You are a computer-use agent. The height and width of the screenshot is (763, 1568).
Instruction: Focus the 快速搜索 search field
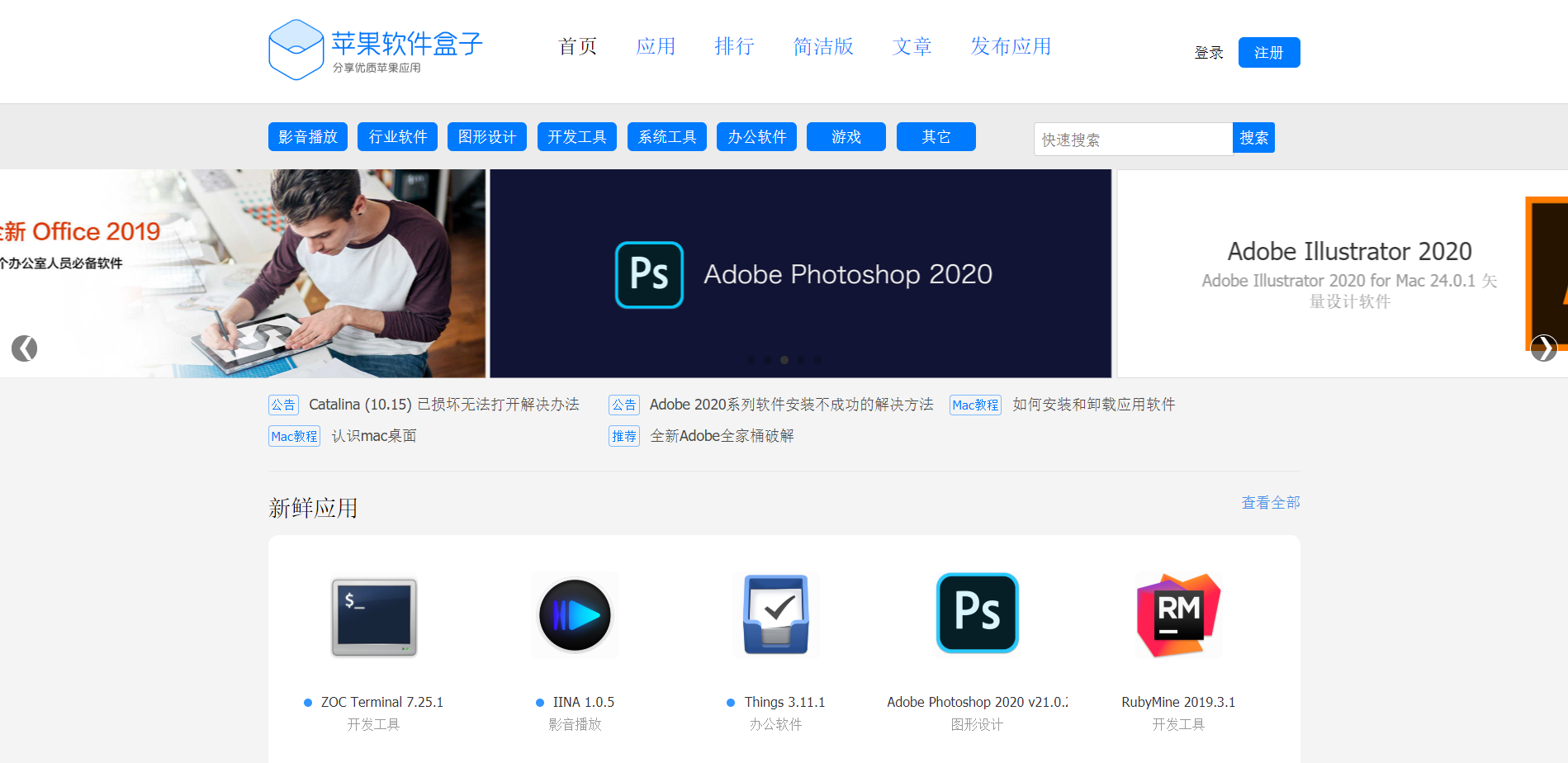[1133, 139]
